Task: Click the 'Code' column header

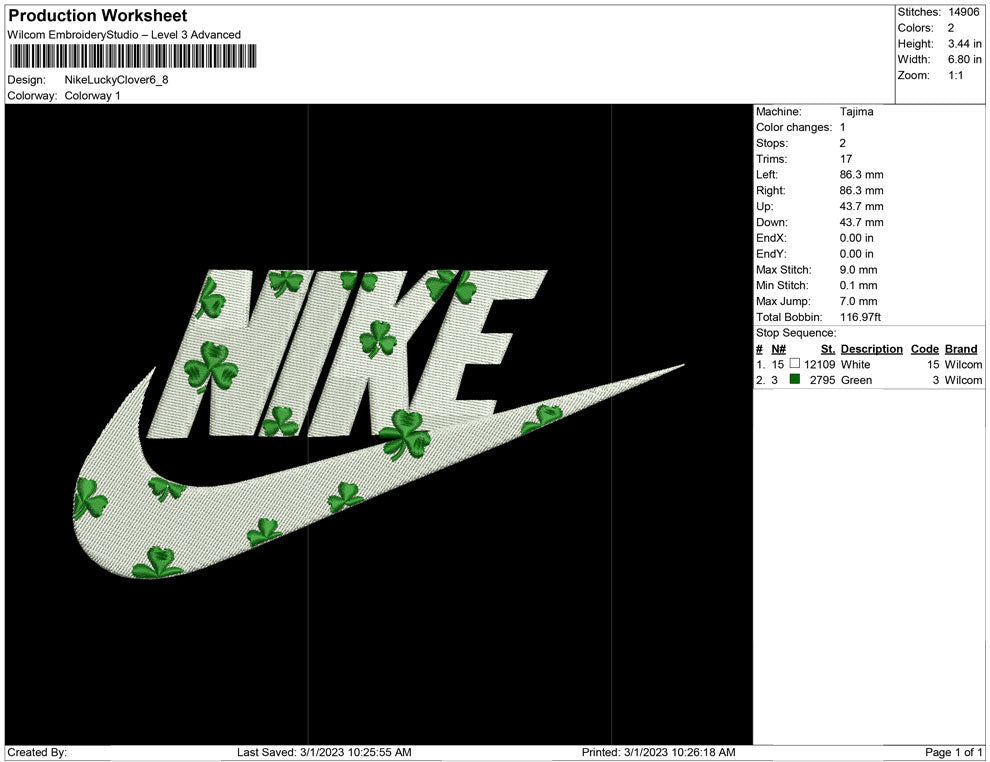Action: (x=925, y=349)
